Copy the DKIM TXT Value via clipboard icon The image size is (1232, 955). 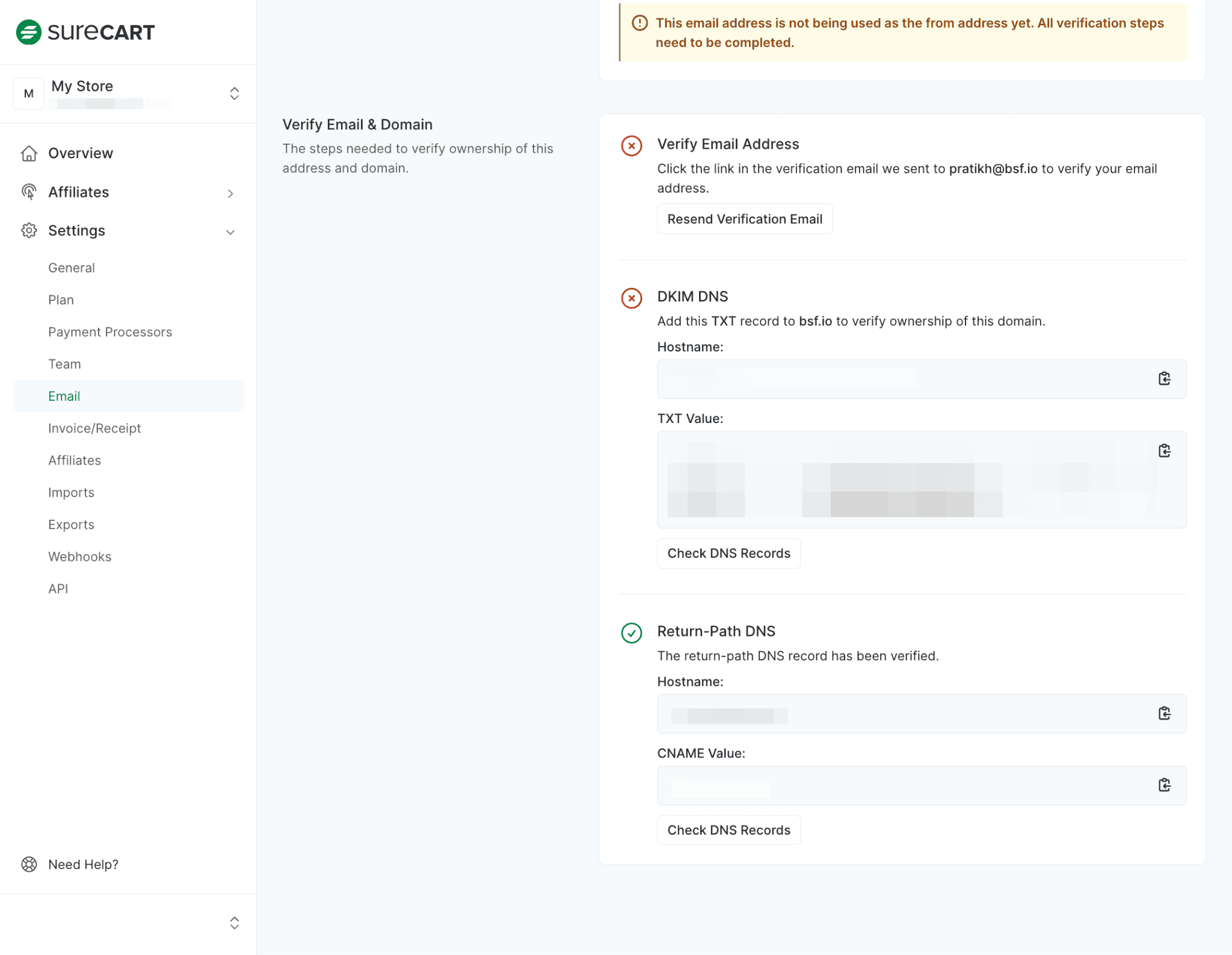[x=1165, y=451]
